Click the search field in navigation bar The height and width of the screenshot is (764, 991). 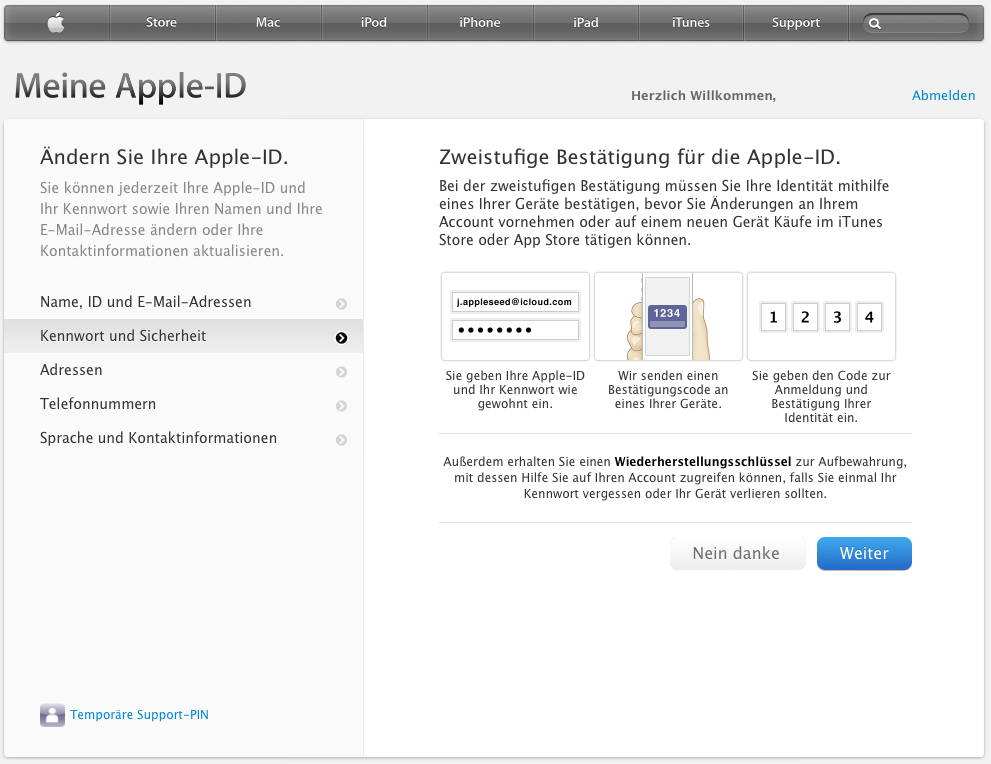[916, 24]
